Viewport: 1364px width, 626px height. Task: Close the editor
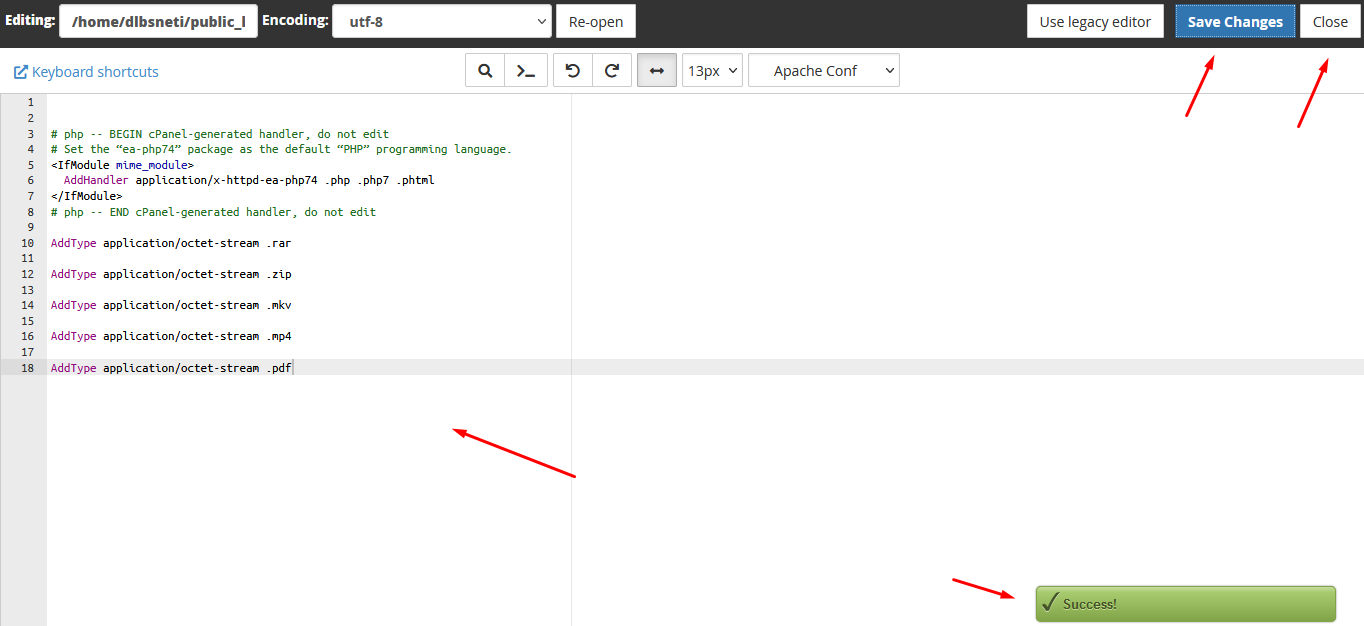pyautogui.click(x=1330, y=21)
